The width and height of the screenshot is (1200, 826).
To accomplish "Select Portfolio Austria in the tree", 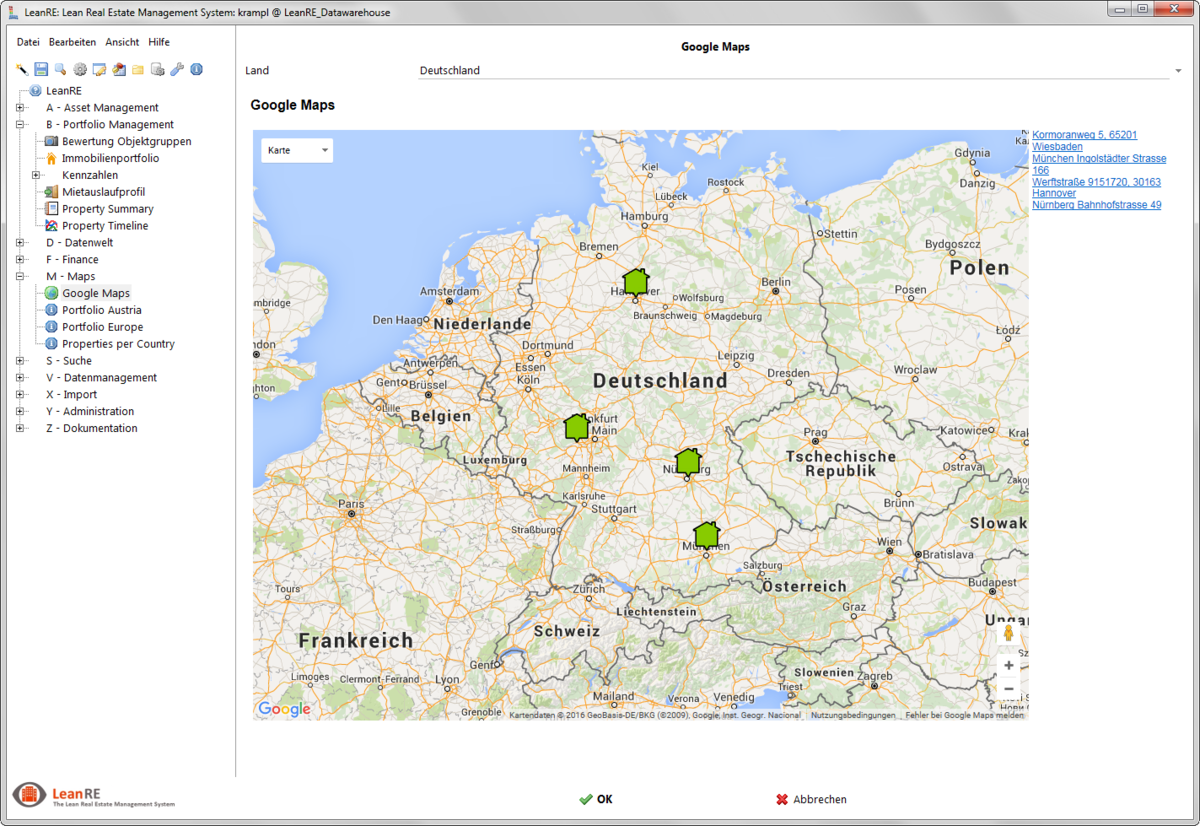I will (x=101, y=310).
